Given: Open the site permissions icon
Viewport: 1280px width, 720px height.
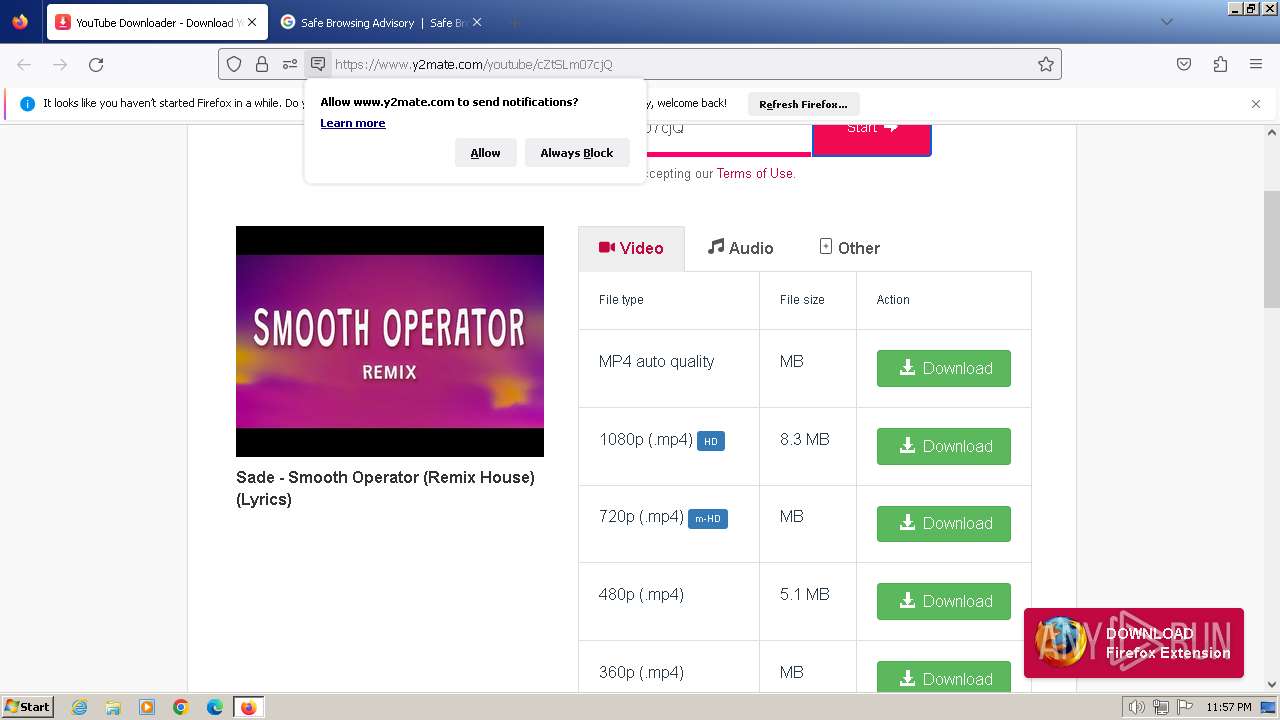Looking at the screenshot, I should 290,64.
